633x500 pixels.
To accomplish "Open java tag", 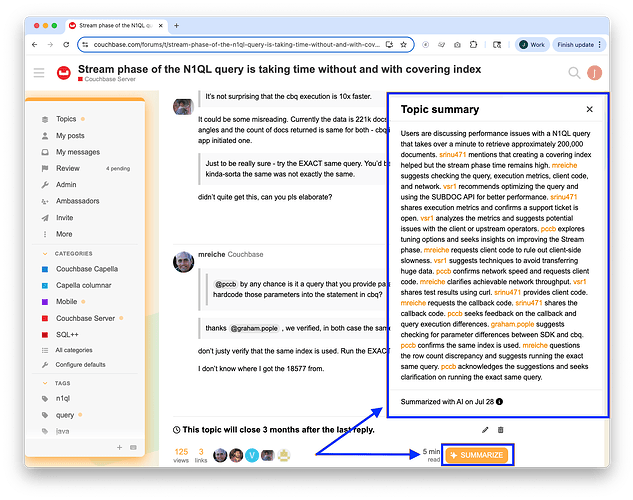I will tap(63, 431).
